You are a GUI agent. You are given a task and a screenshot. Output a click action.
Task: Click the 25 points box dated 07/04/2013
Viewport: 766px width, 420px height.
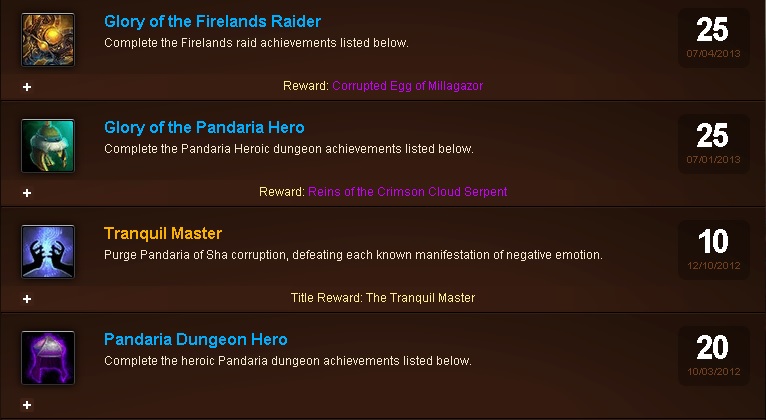tap(714, 38)
